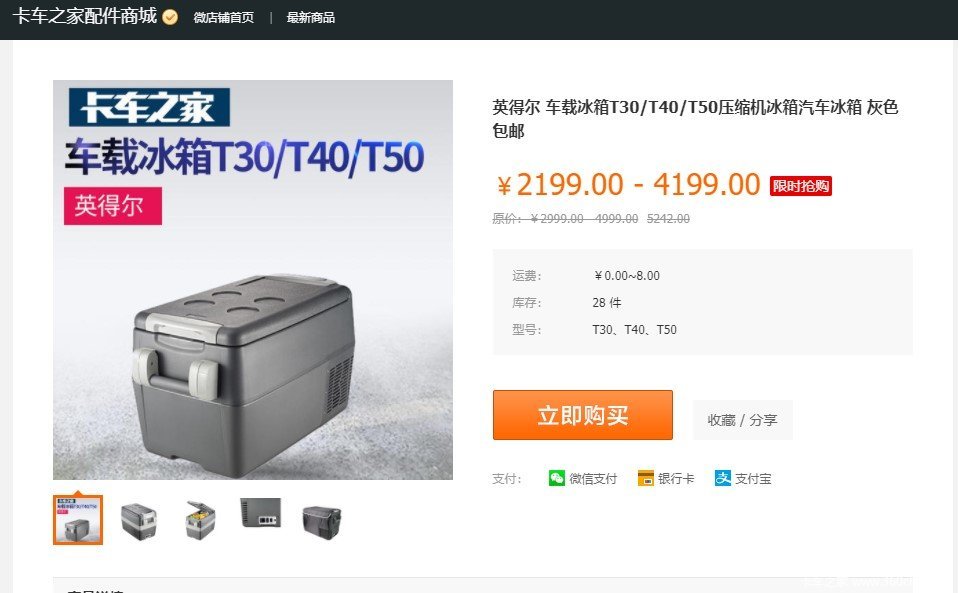Select the second thumbnail of closed cooler
The image size is (958, 593).
[139, 520]
